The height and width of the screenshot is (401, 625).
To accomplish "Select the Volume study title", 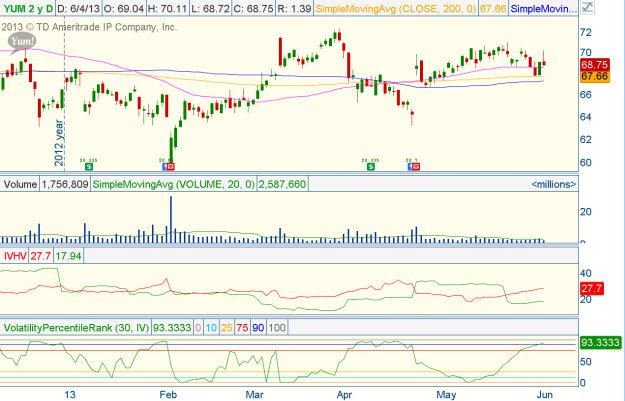I will (20, 184).
